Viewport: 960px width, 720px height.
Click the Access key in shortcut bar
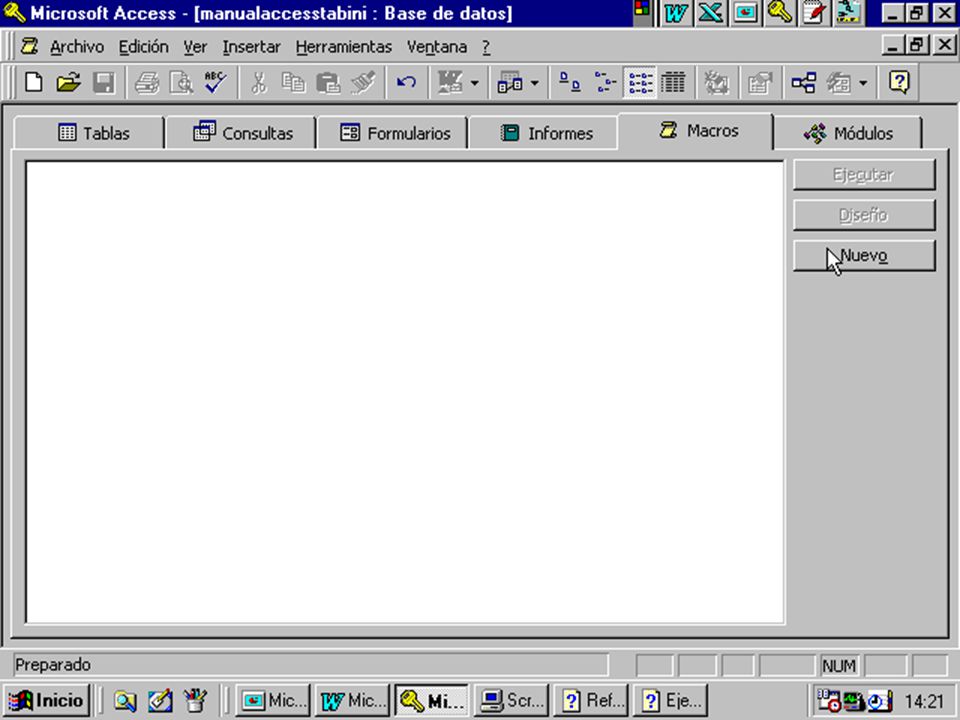point(779,13)
